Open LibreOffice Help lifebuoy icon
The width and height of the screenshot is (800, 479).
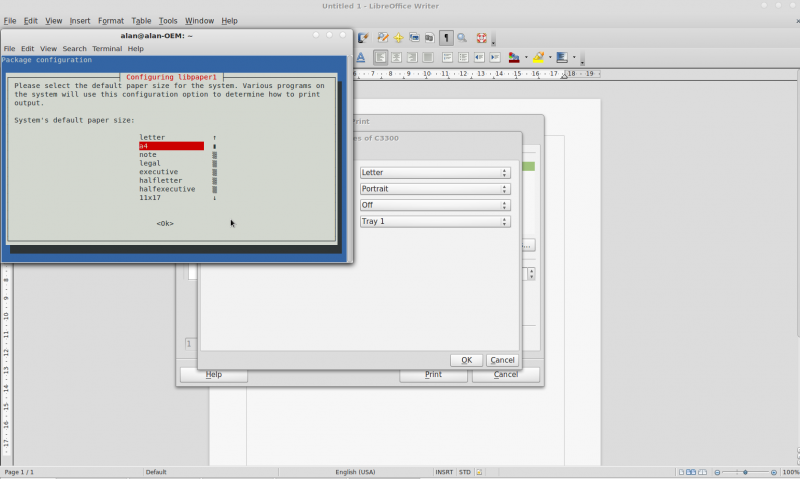(x=481, y=38)
